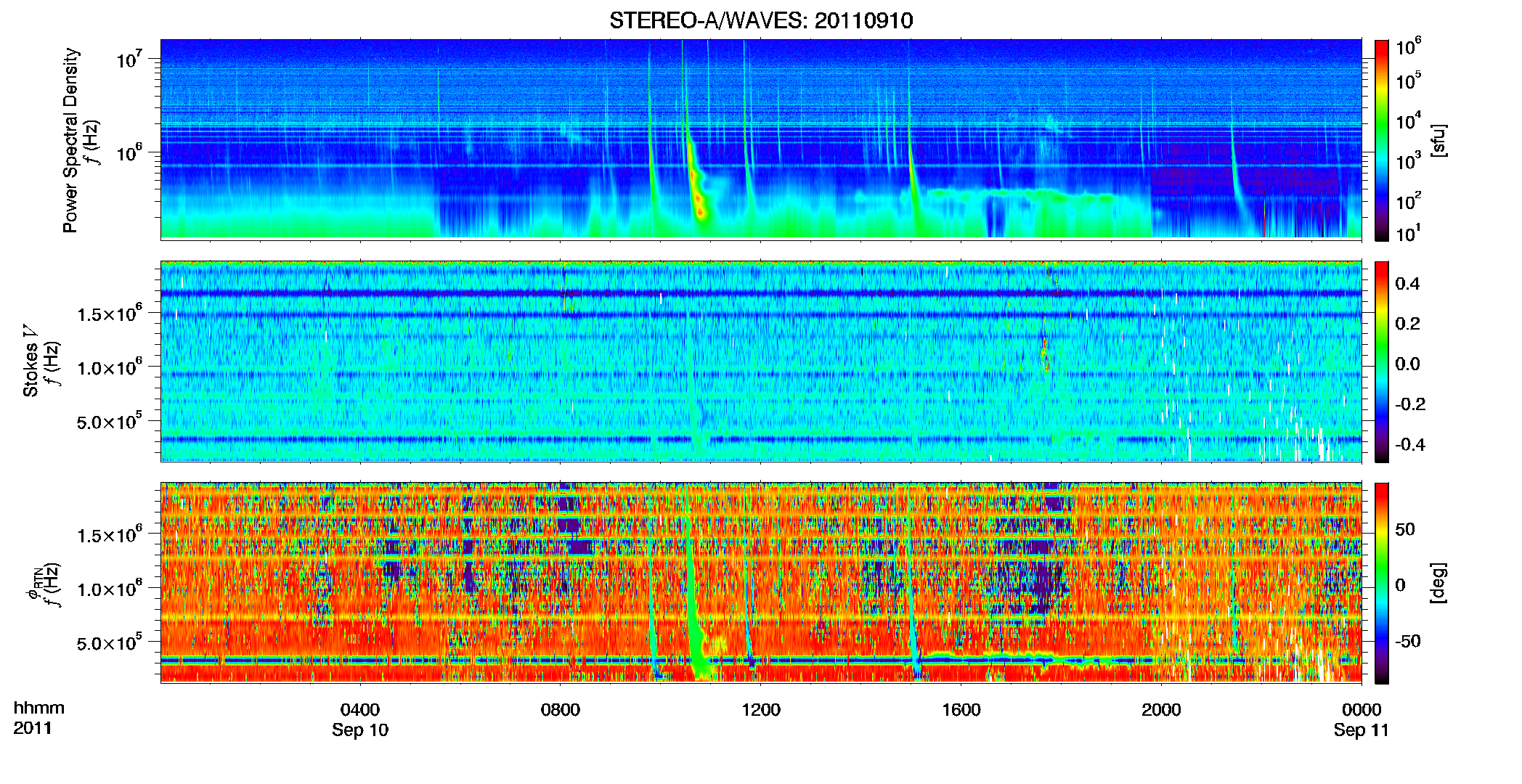The height and width of the screenshot is (784, 1522).
Task: Click the 1600 time tick label
Action: [x=961, y=709]
